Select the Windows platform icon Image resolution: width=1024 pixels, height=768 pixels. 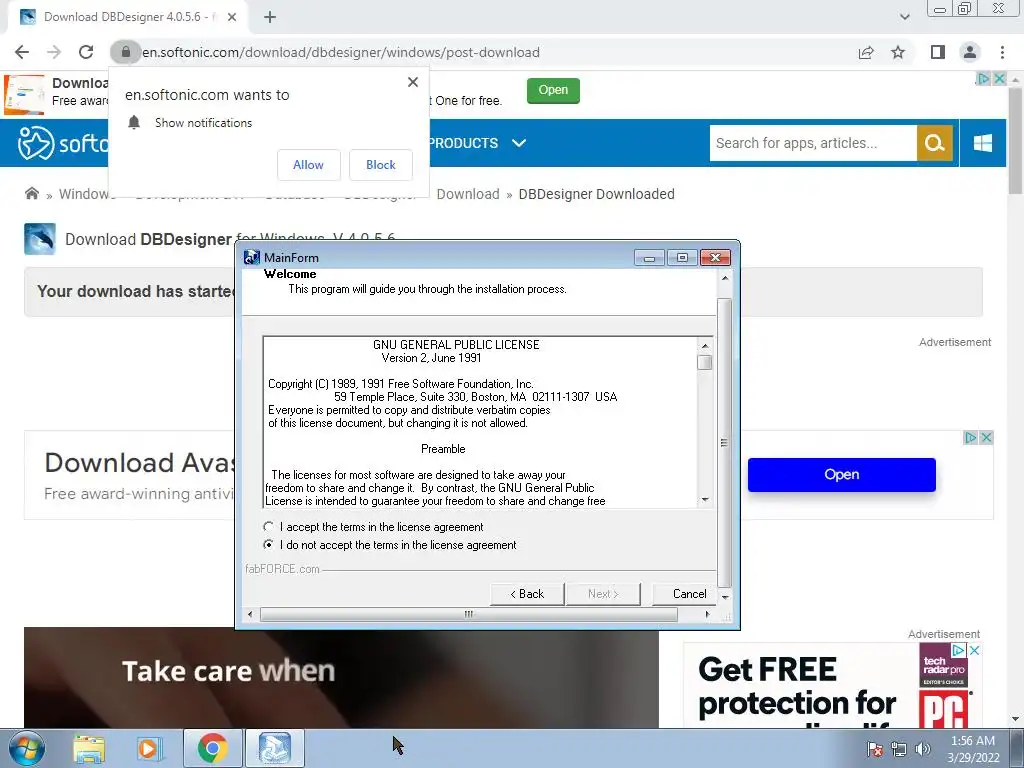coord(983,143)
